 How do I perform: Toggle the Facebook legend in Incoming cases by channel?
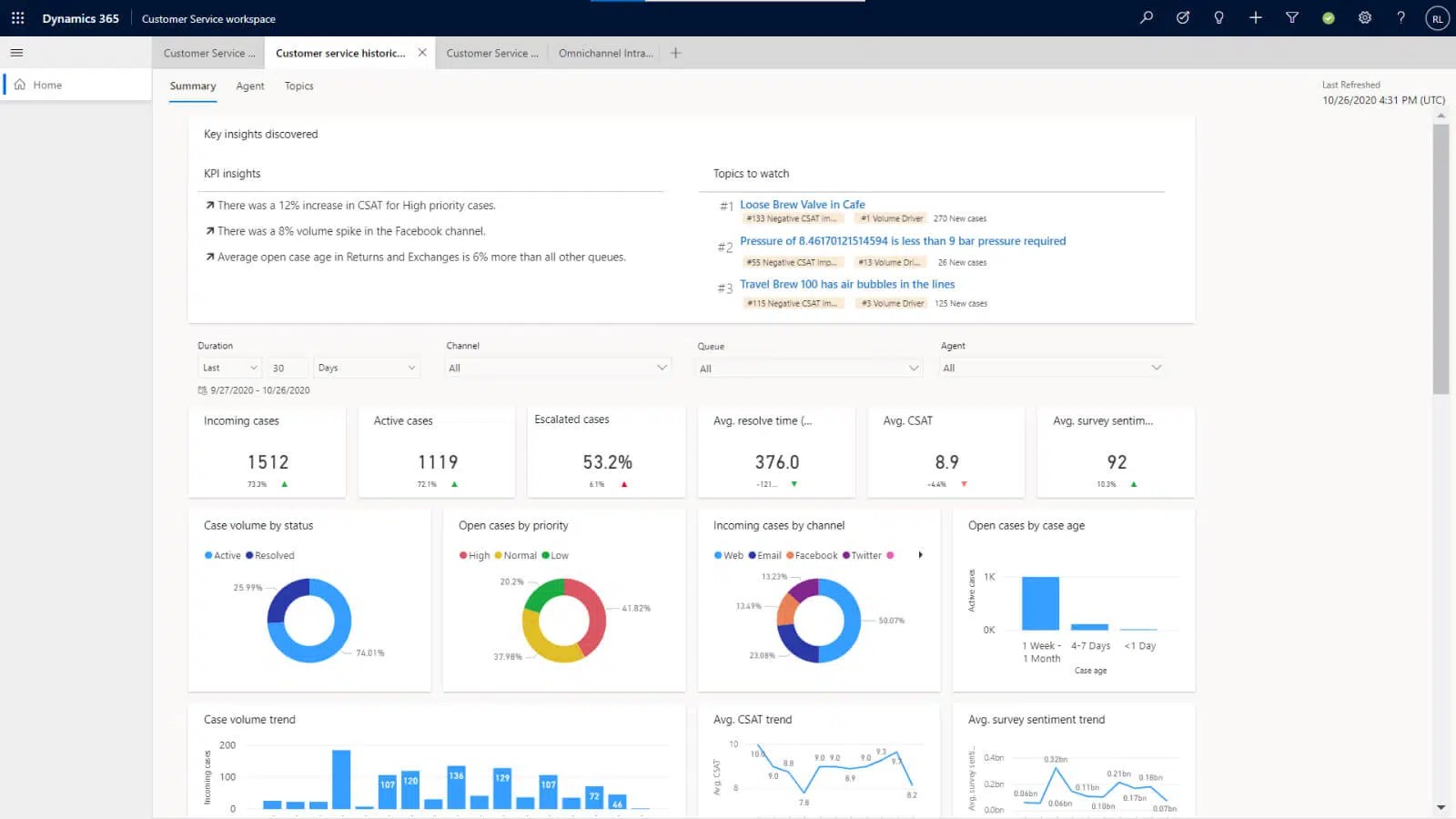(814, 555)
